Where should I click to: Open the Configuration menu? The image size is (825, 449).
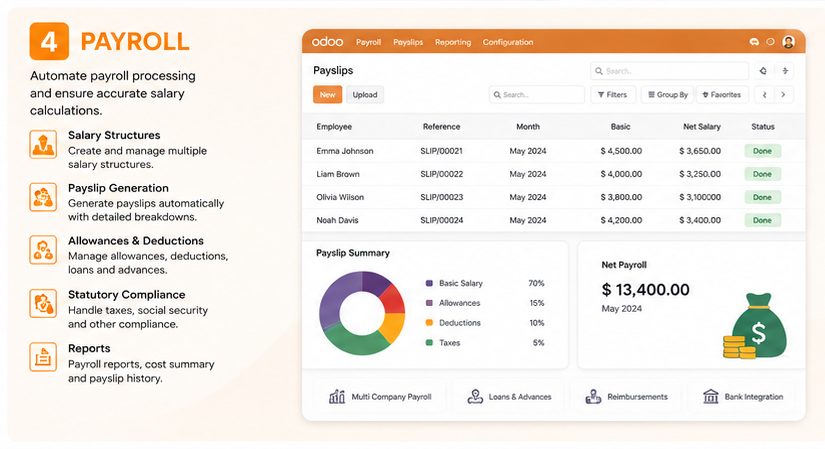pos(508,42)
